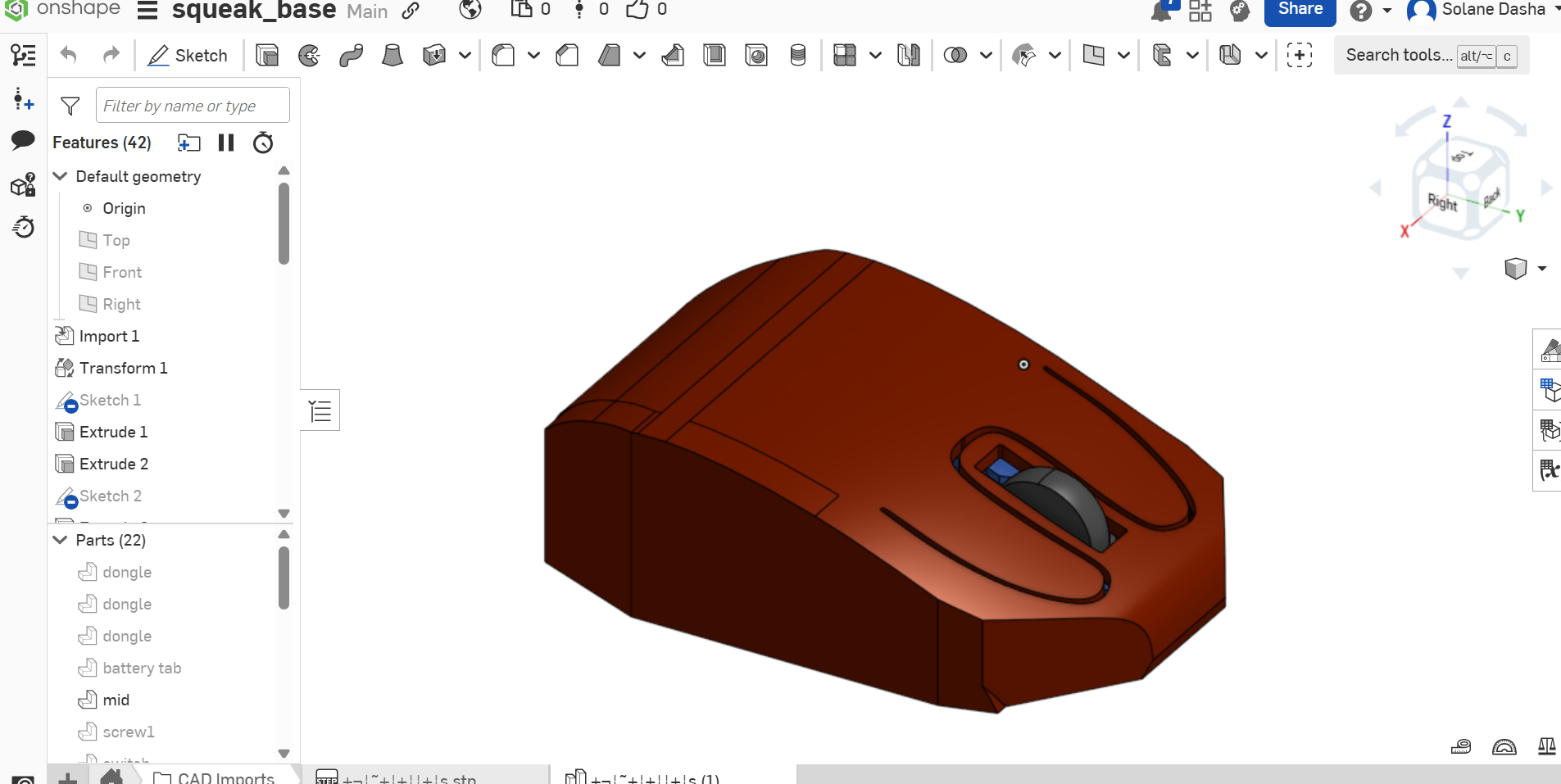1561x784 pixels.
Task: Select the Shell tool icon
Action: (x=715, y=55)
